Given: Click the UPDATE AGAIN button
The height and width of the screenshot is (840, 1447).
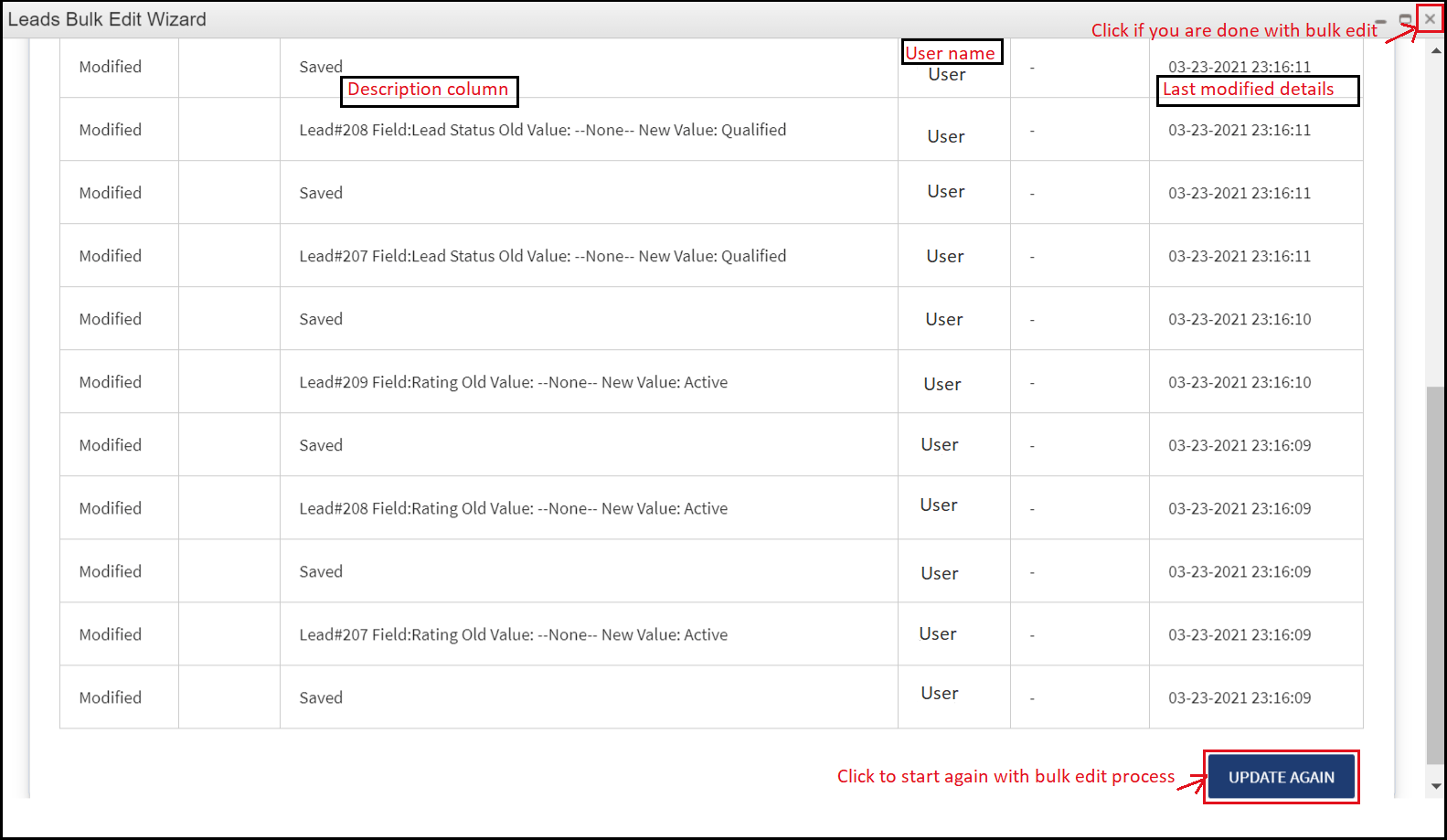Looking at the screenshot, I should (1281, 777).
